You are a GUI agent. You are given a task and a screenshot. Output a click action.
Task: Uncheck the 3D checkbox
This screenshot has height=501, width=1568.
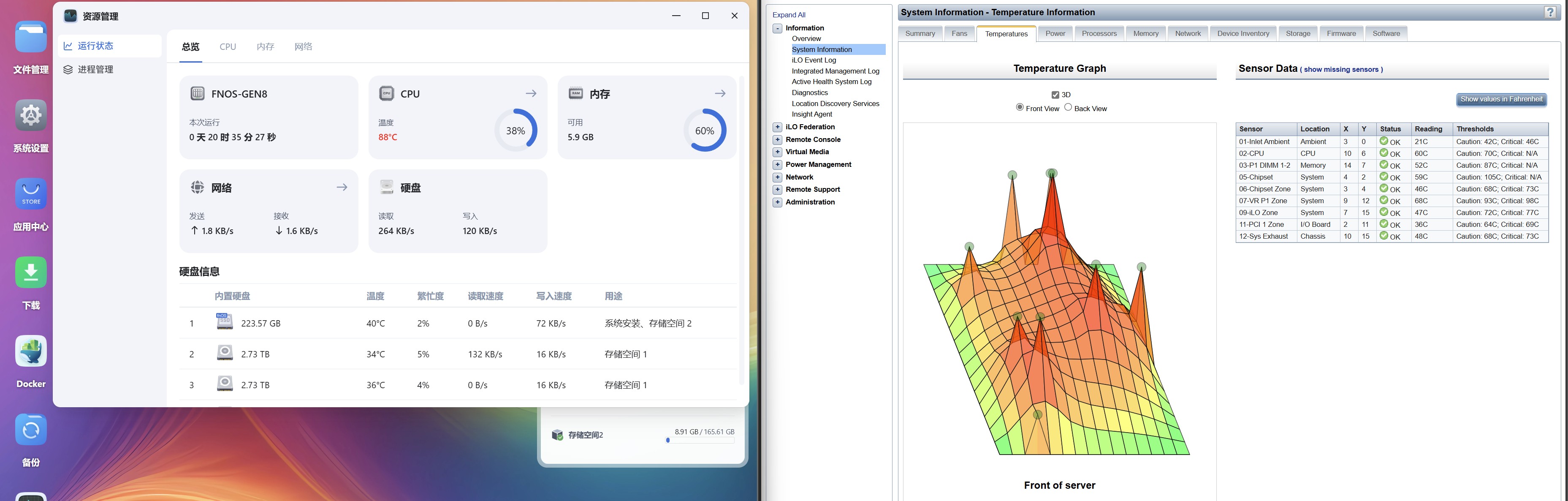pos(1055,95)
